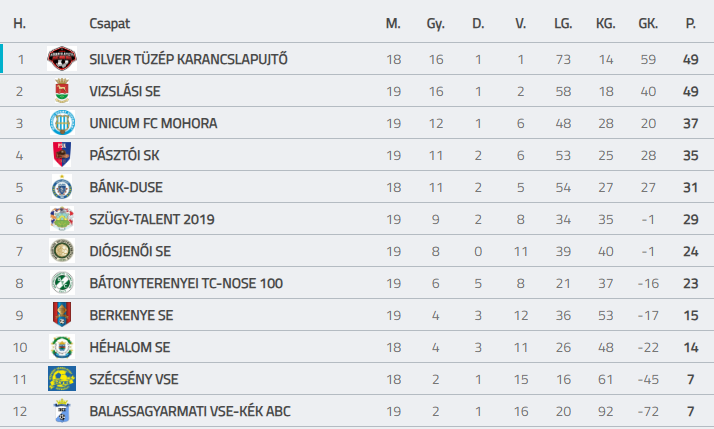The image size is (714, 429).
Task: Open the Szügy-Talent 2019 crest
Action: click(62, 219)
